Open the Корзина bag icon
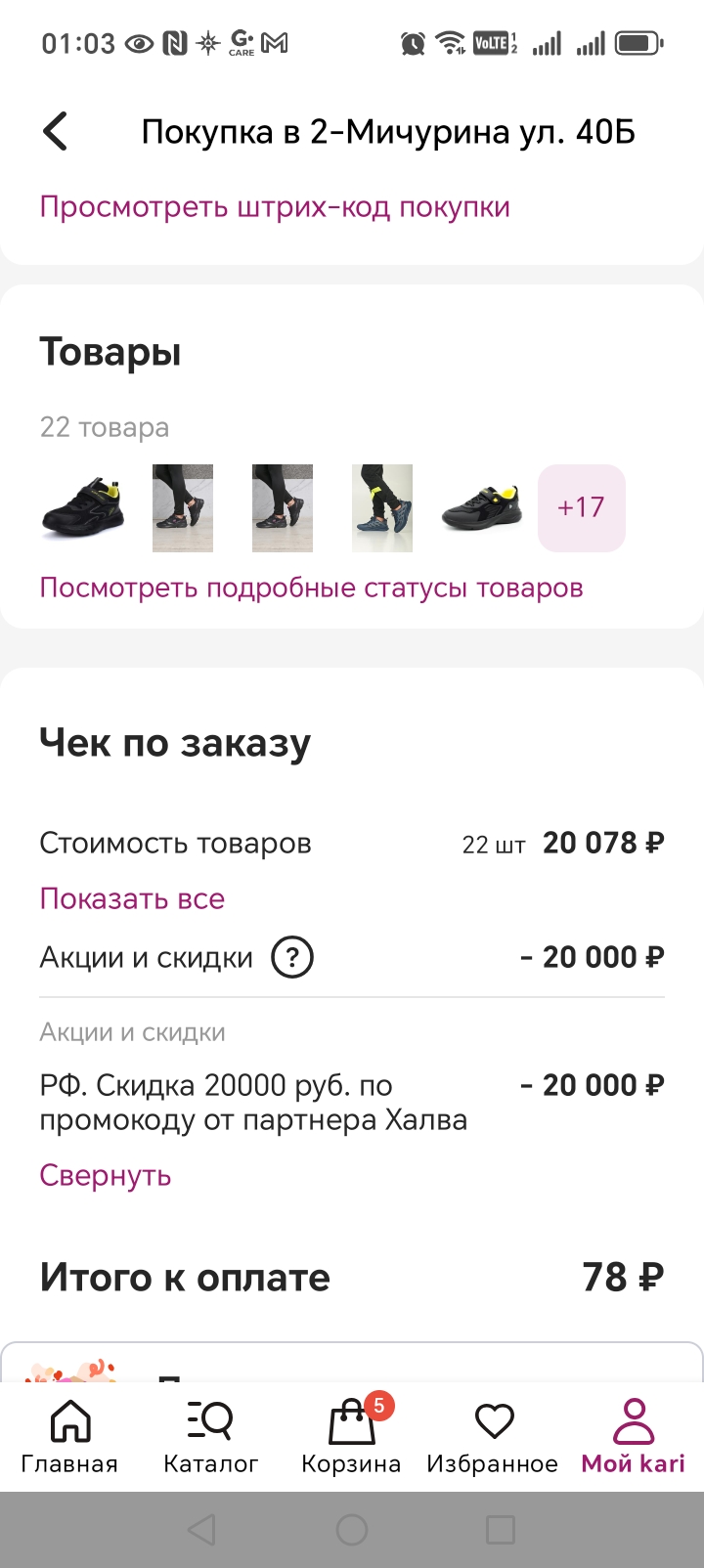Screen dimensions: 704x1568 click(351, 1421)
